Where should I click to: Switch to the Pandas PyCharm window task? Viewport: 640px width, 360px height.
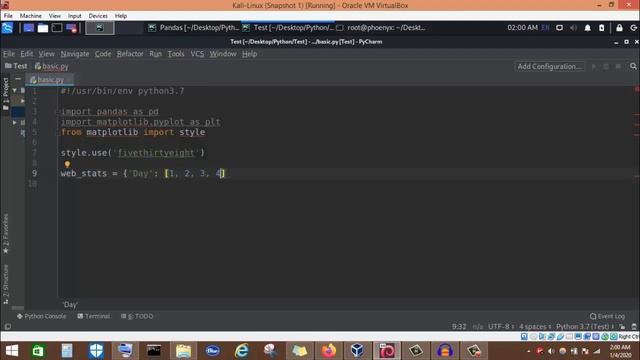point(193,28)
